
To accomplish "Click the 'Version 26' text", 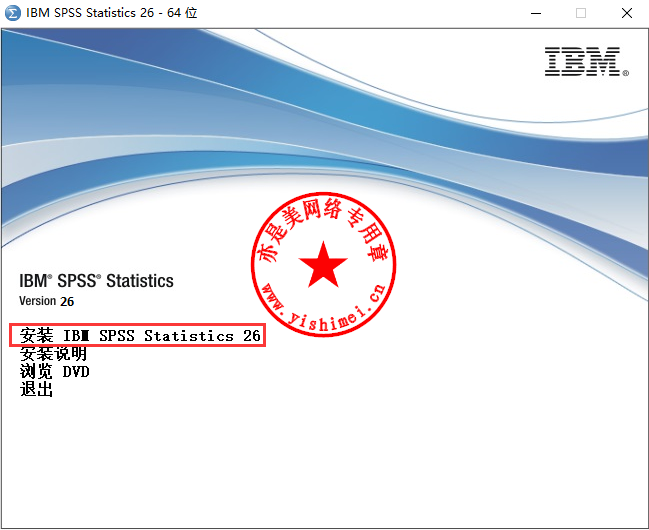I will [46, 301].
